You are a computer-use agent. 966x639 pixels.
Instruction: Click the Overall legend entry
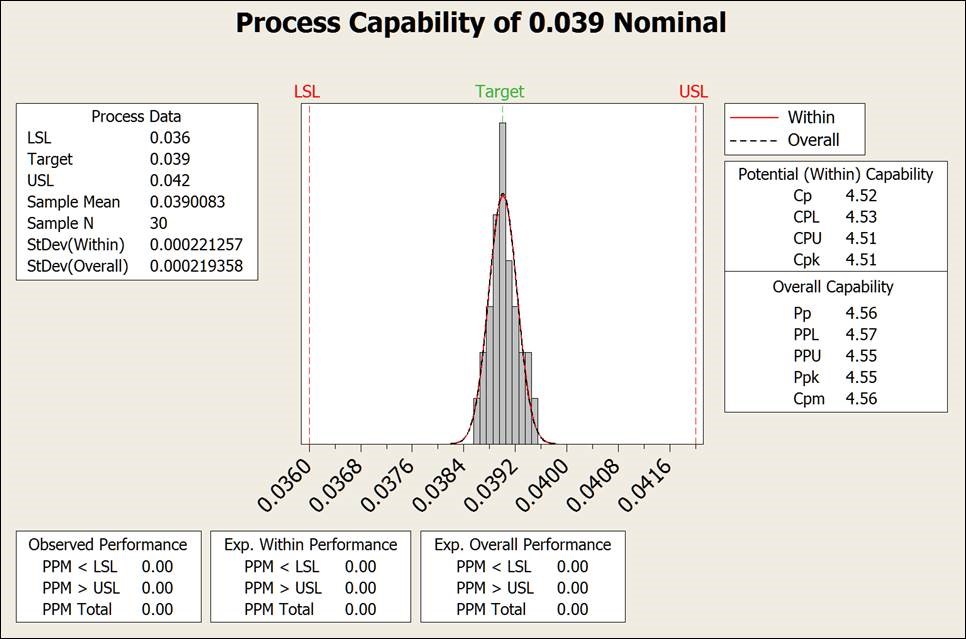click(x=813, y=140)
